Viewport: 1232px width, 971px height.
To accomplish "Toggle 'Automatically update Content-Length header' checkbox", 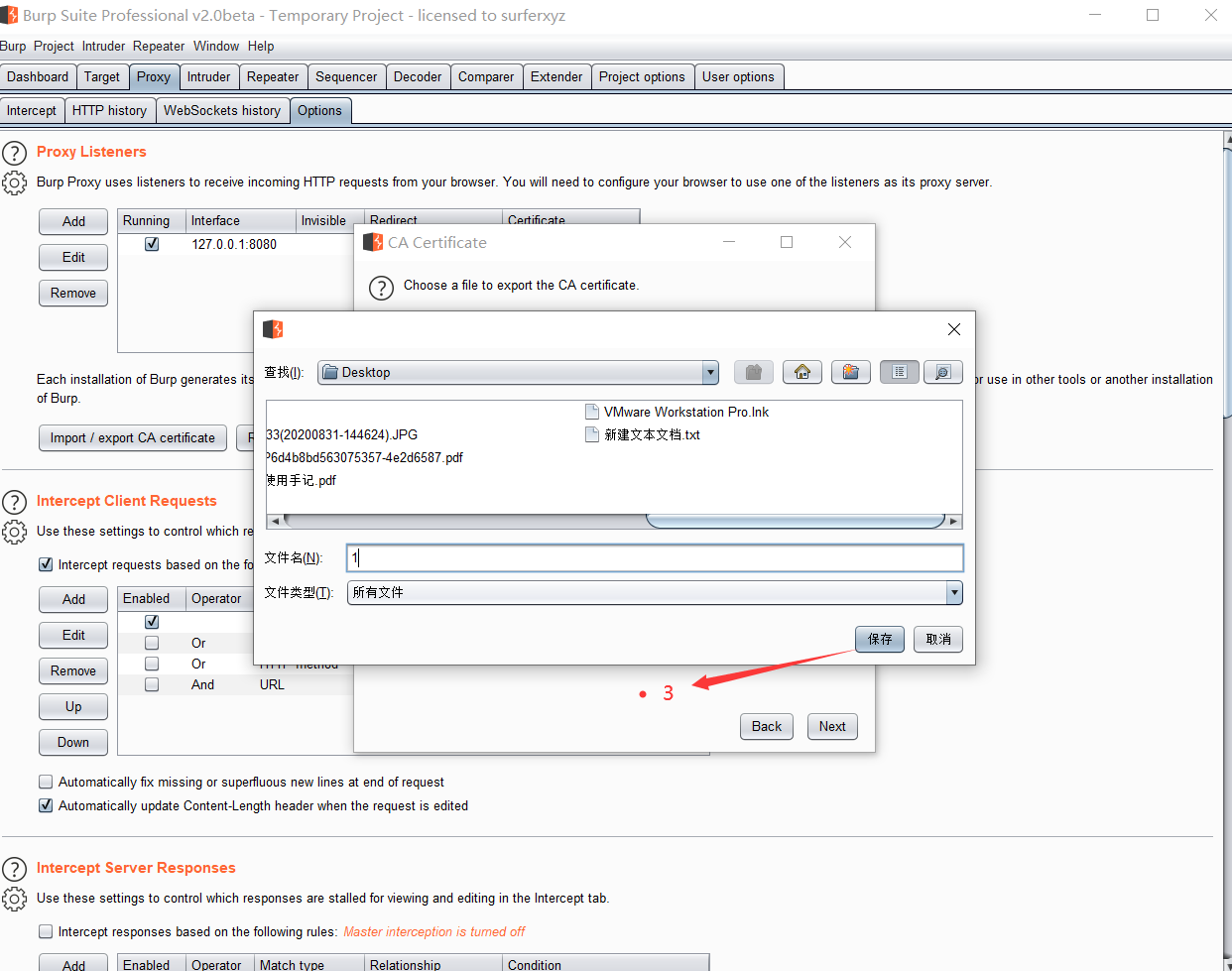I will click(x=46, y=805).
